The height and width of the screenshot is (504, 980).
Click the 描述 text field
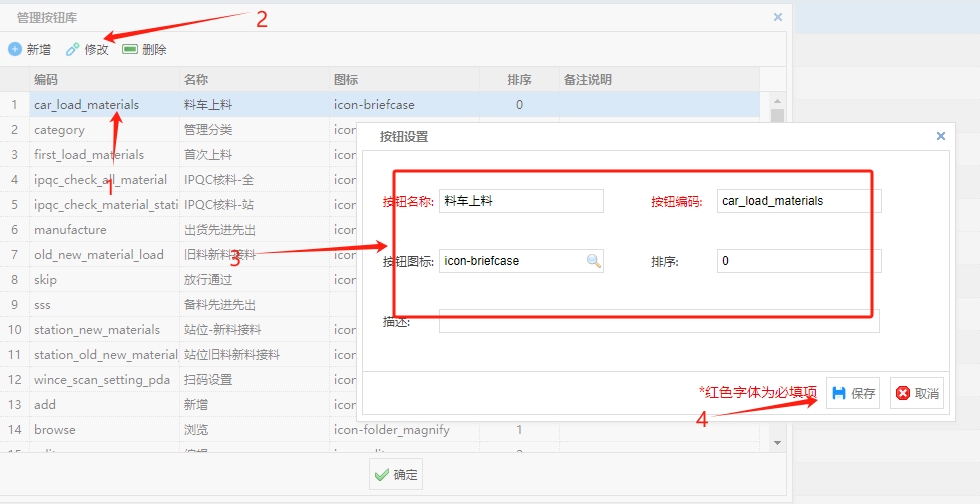click(x=658, y=321)
